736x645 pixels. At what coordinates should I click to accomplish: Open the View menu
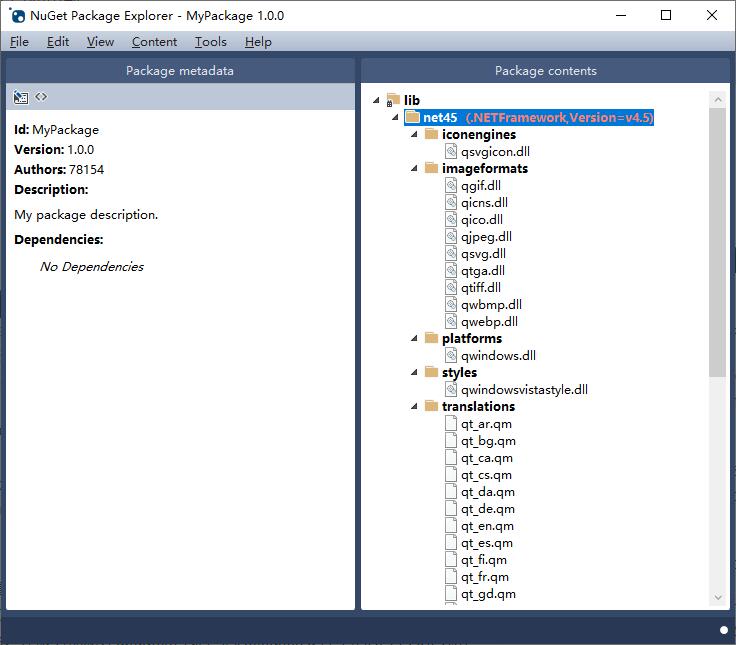coord(100,42)
